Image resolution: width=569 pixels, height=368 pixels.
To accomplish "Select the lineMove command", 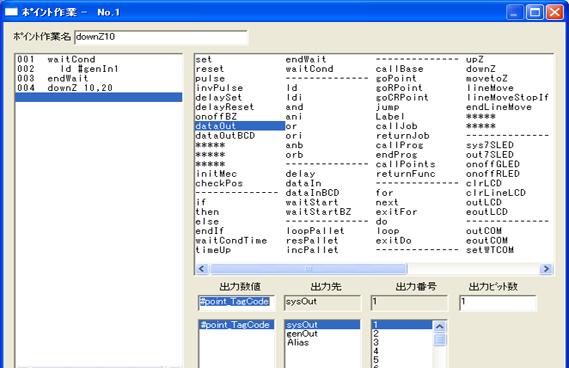I will tap(490, 88).
